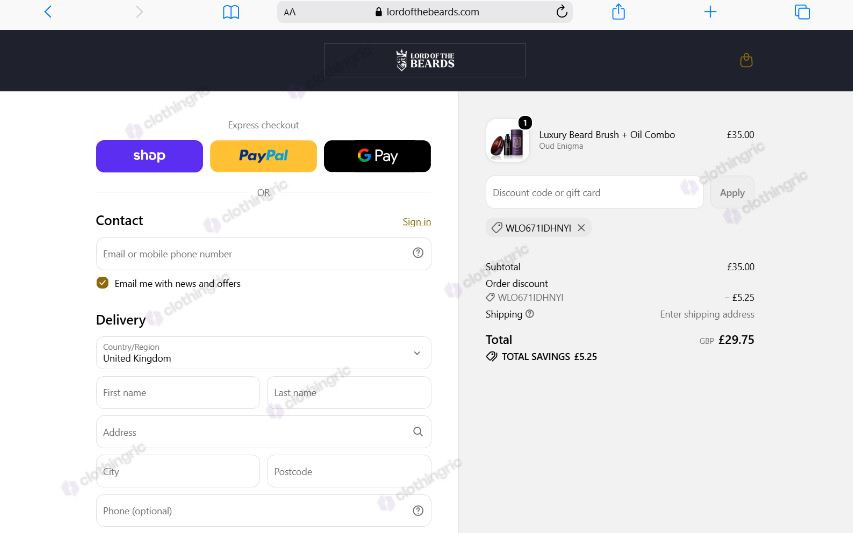The height and width of the screenshot is (533, 853).
Task: Focus the Postcode field
Action: point(349,472)
